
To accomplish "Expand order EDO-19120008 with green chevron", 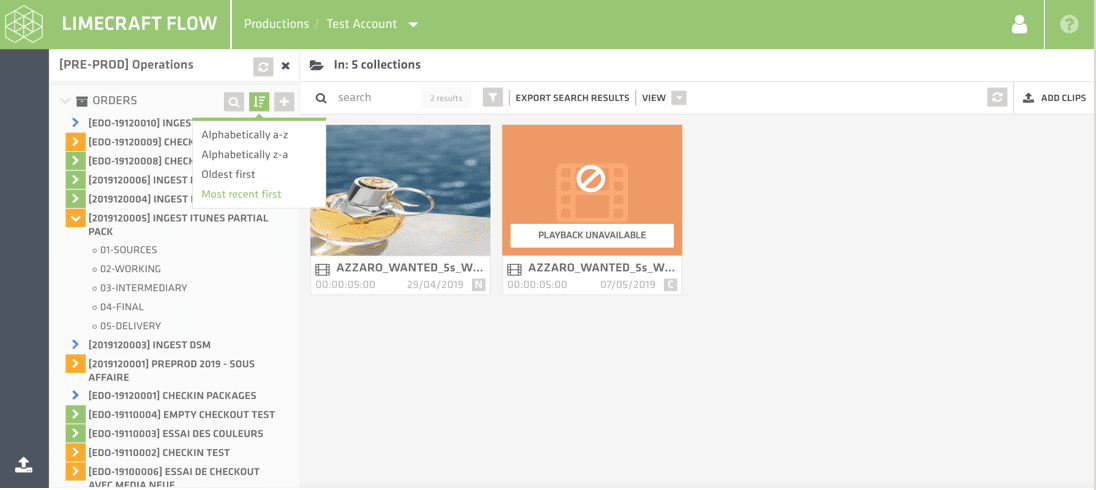I will 75,161.
